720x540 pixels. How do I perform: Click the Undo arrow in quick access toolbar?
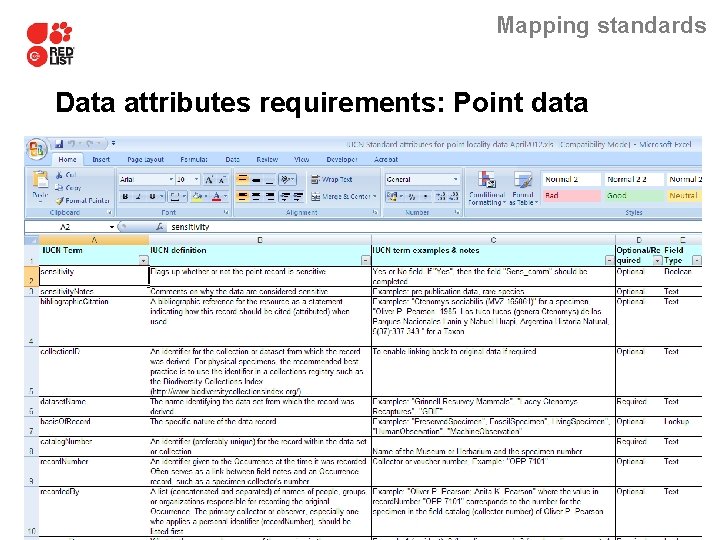click(x=72, y=144)
